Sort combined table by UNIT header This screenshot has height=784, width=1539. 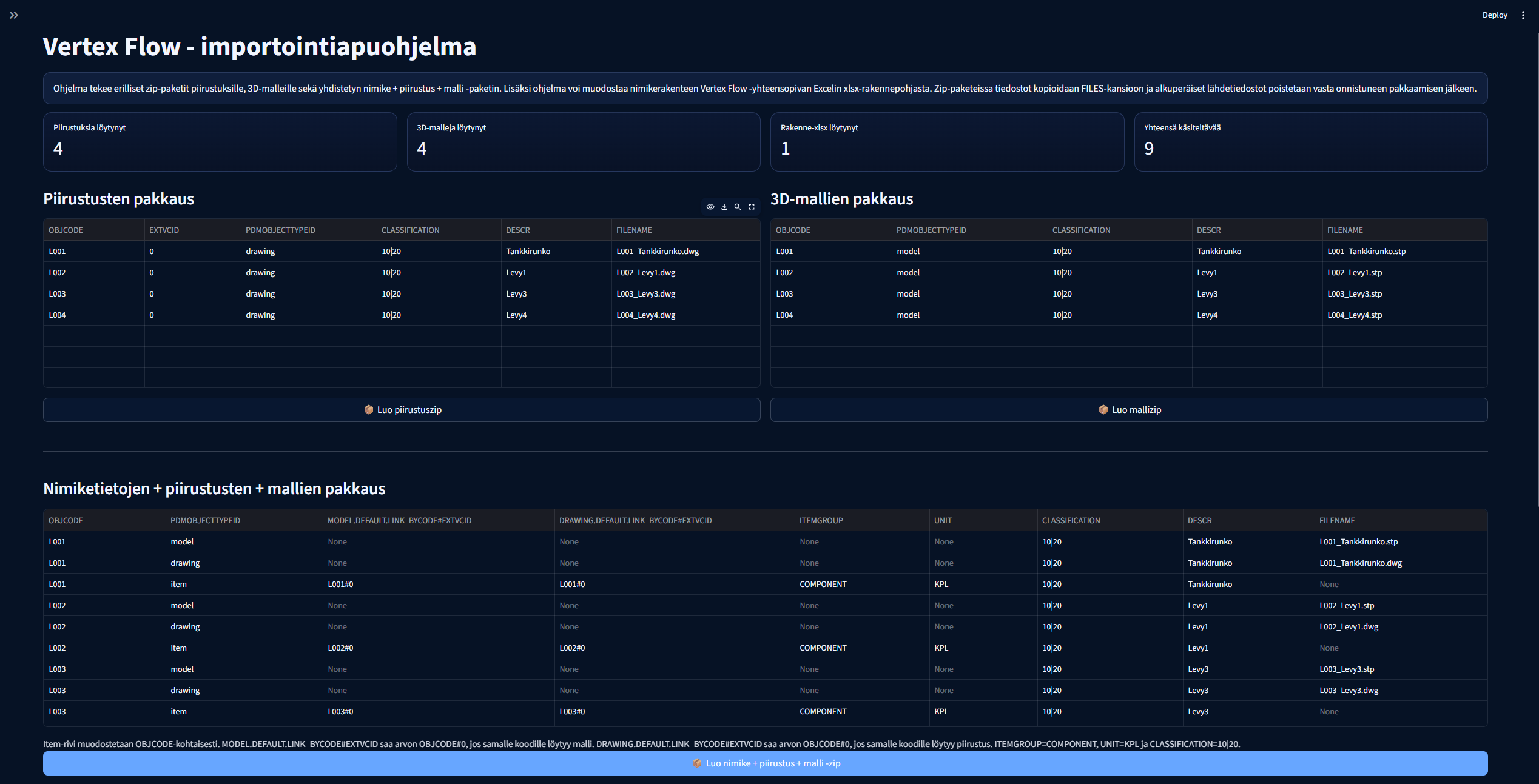[x=943, y=521]
